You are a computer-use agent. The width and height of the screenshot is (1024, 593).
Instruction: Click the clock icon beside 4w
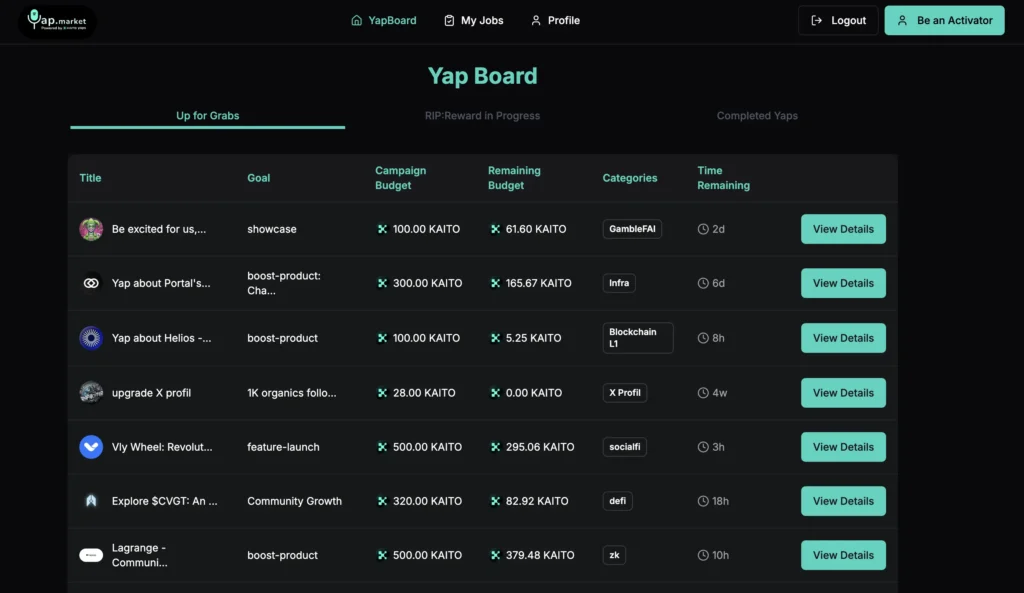(x=703, y=393)
